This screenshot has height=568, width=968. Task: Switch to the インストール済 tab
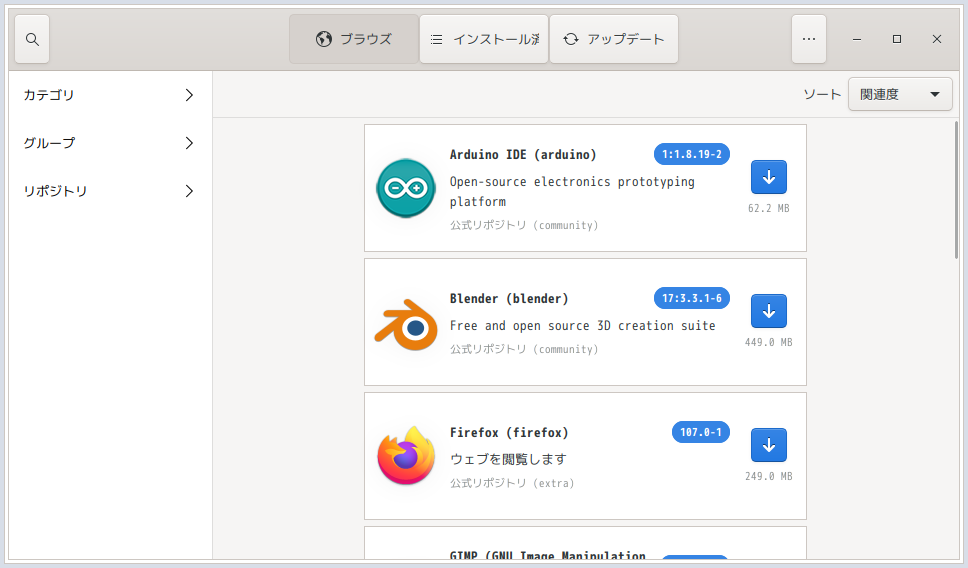[484, 40]
